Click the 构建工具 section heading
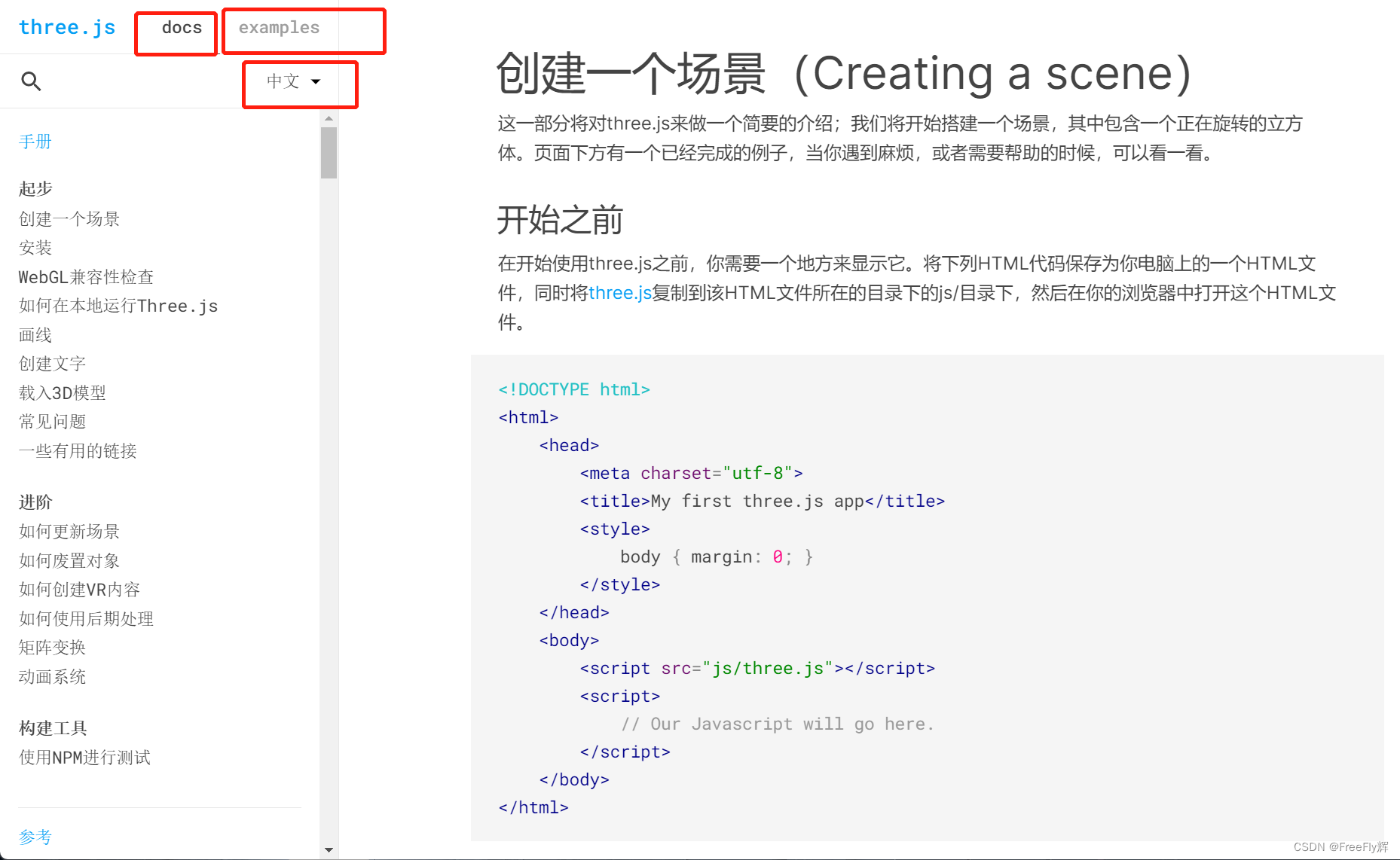The image size is (1400, 860). [53, 728]
